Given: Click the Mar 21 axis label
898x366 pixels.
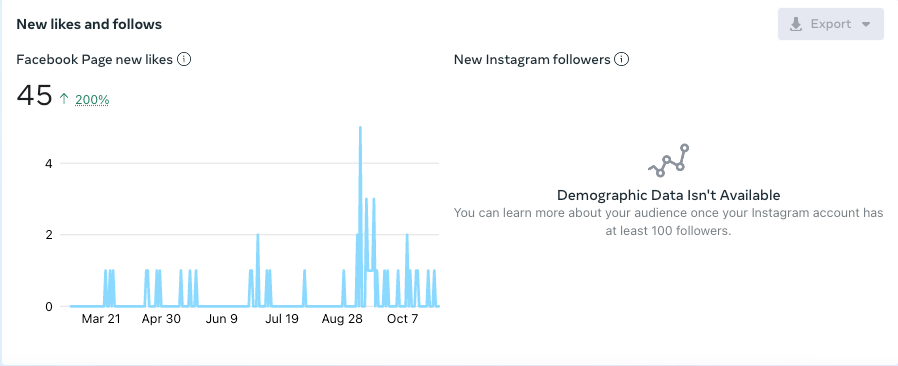Looking at the screenshot, I should tap(101, 319).
